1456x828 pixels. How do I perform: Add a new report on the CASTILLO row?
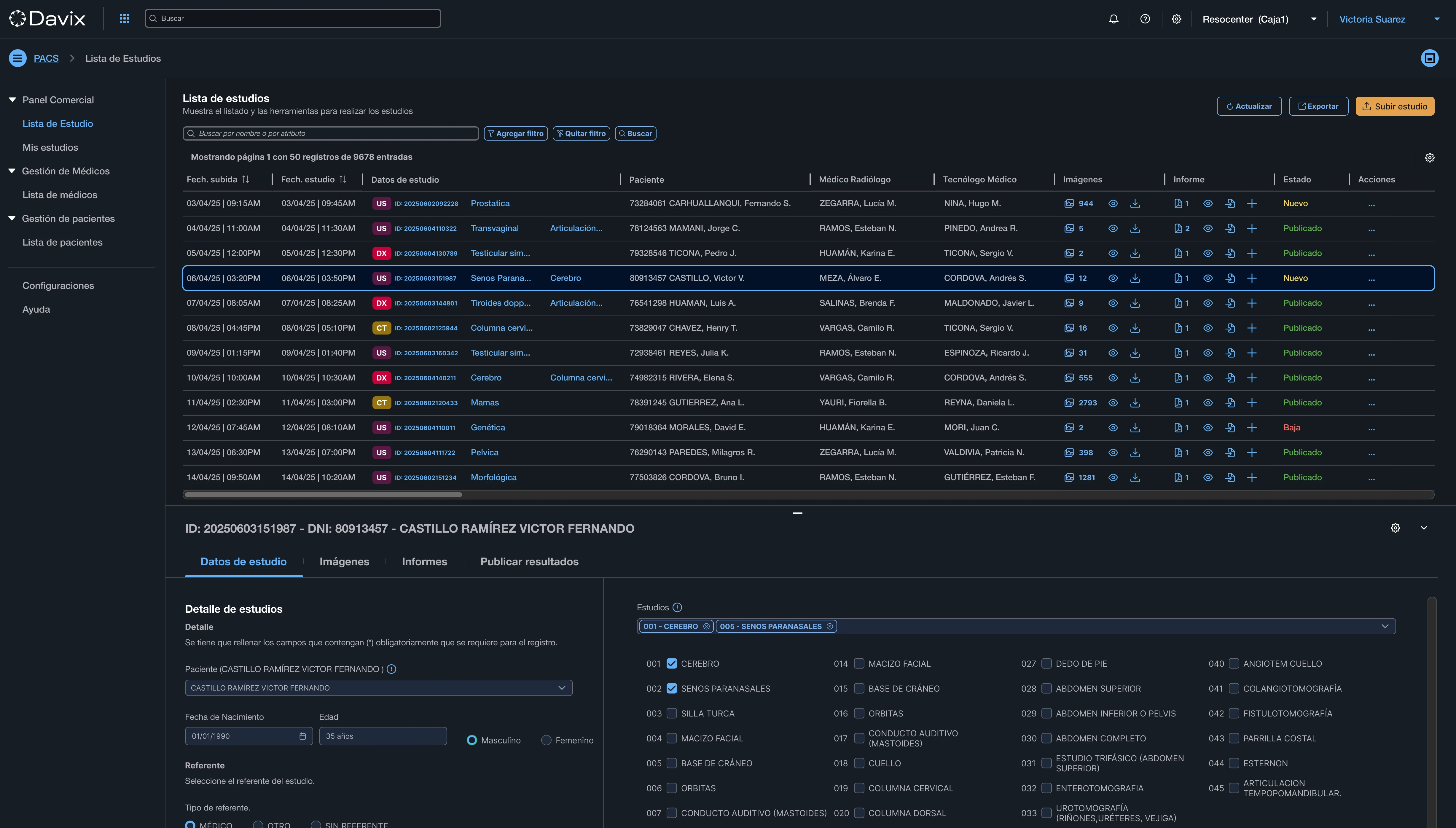[x=1253, y=278]
